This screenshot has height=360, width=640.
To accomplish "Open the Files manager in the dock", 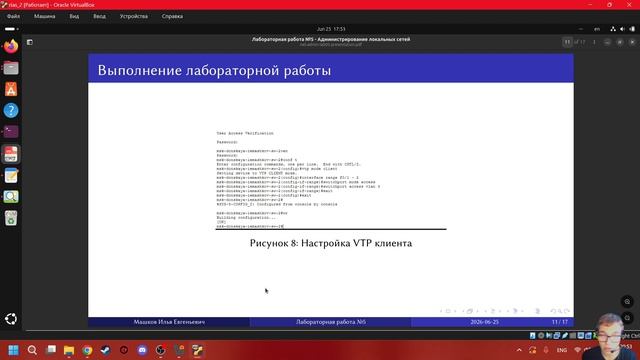I will point(11,68).
